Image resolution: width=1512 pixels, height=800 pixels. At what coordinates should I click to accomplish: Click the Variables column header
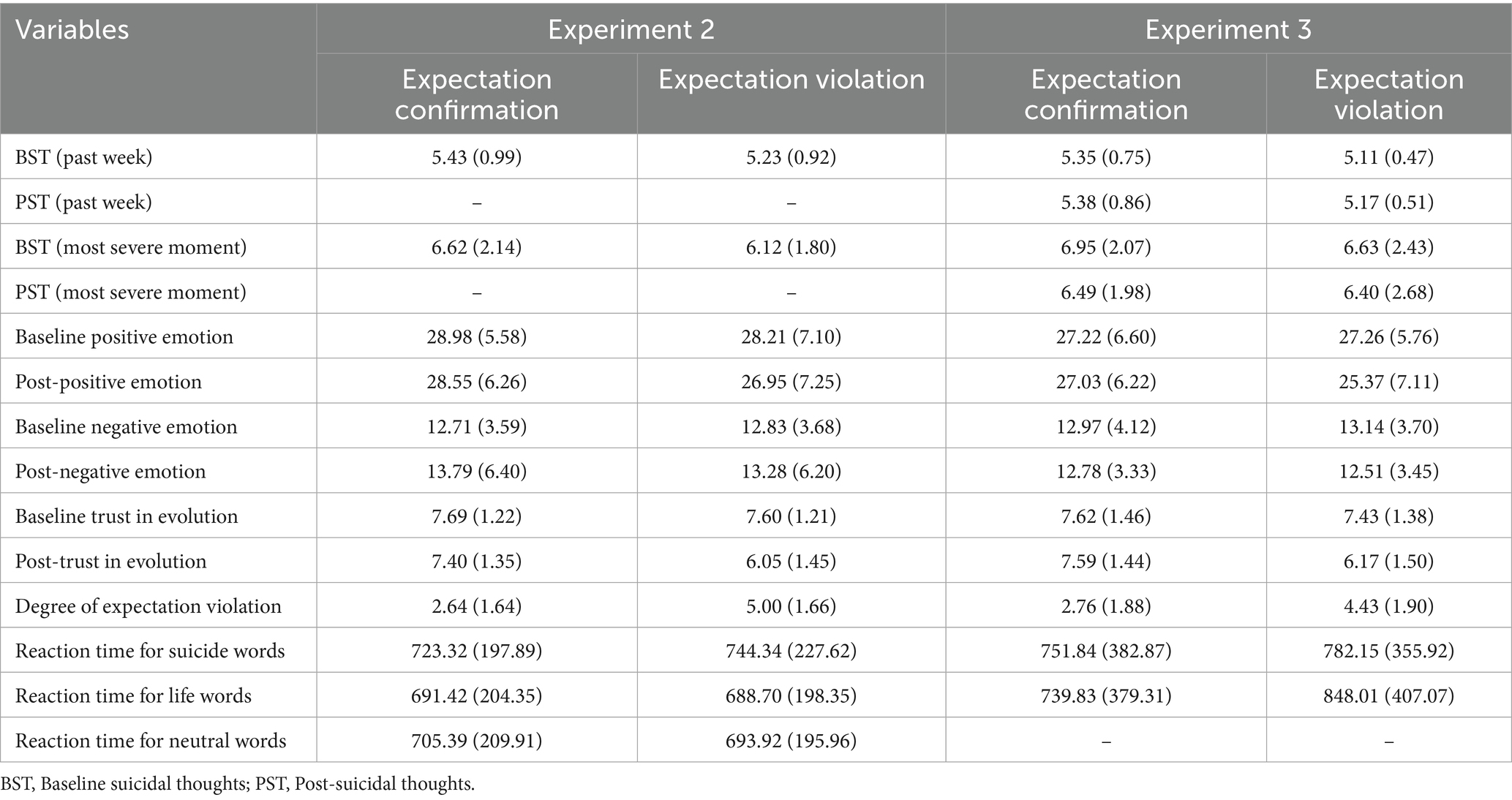(x=72, y=31)
